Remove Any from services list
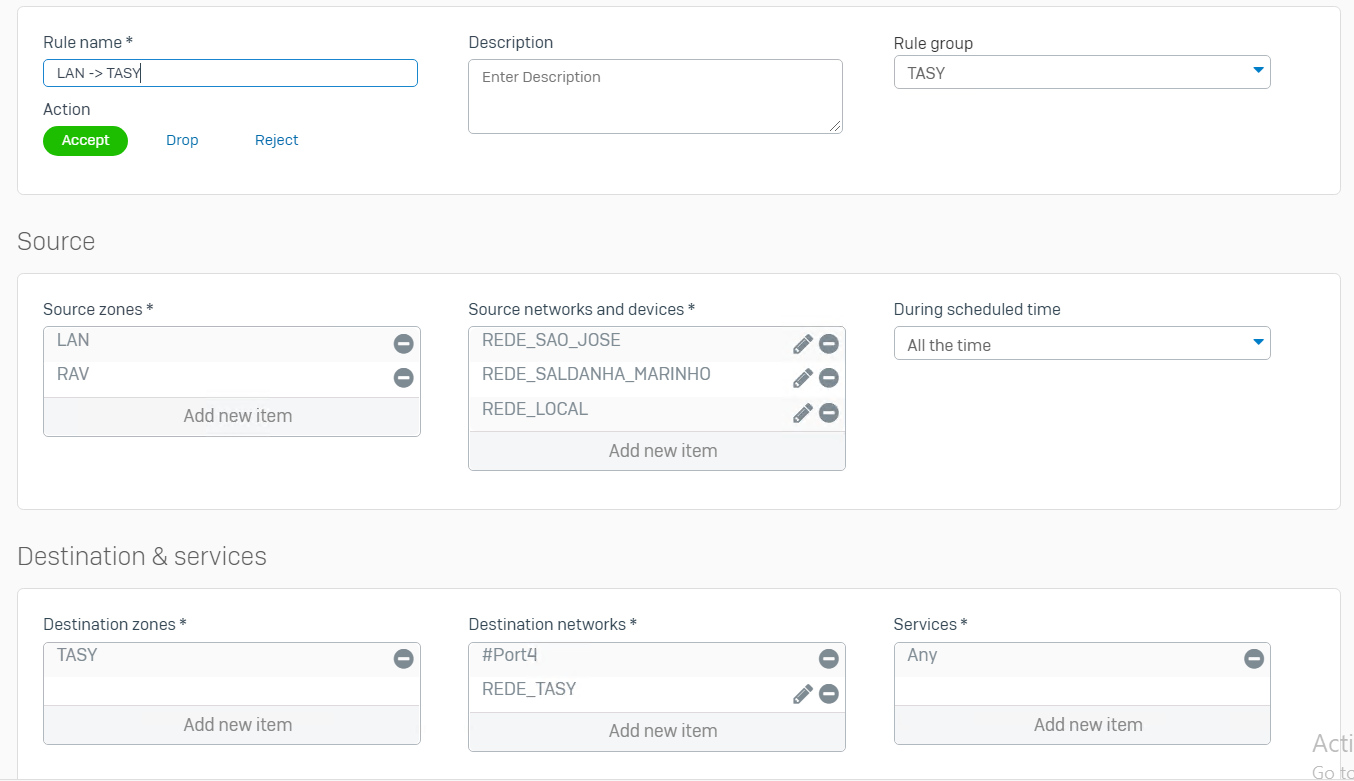The height and width of the screenshot is (781, 1354). (1253, 659)
